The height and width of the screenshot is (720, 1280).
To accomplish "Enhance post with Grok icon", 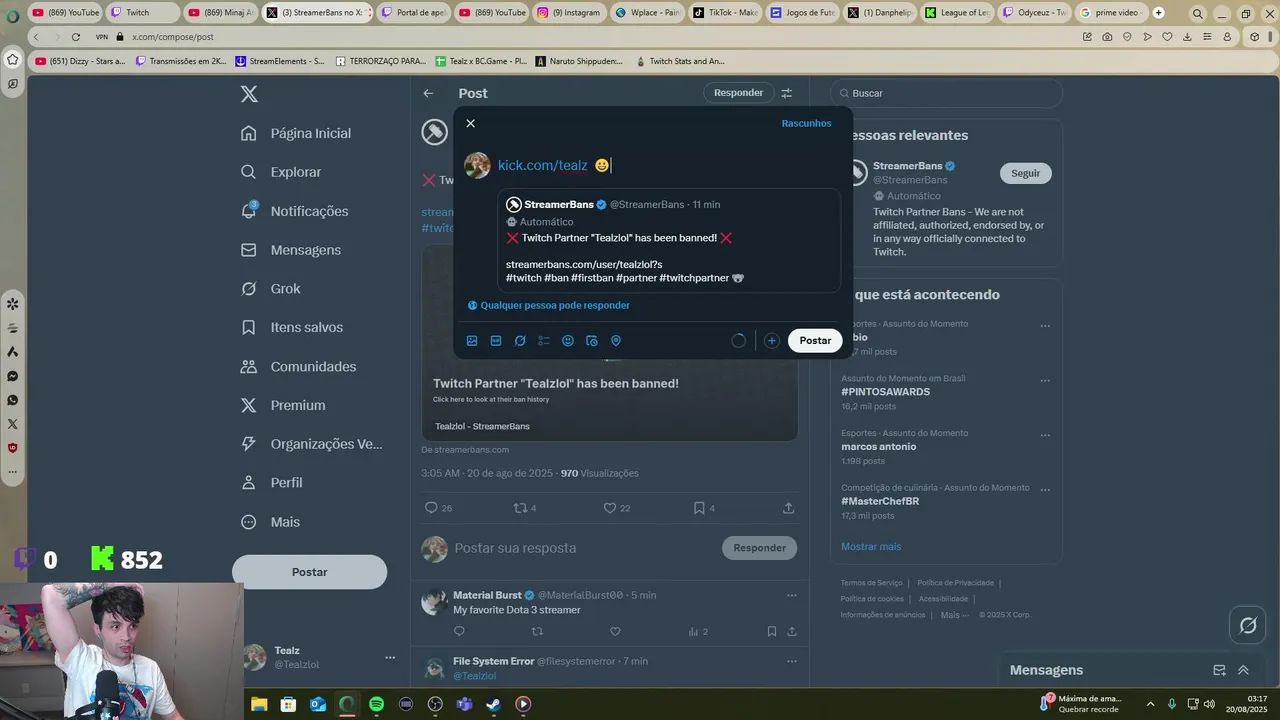I will (520, 341).
